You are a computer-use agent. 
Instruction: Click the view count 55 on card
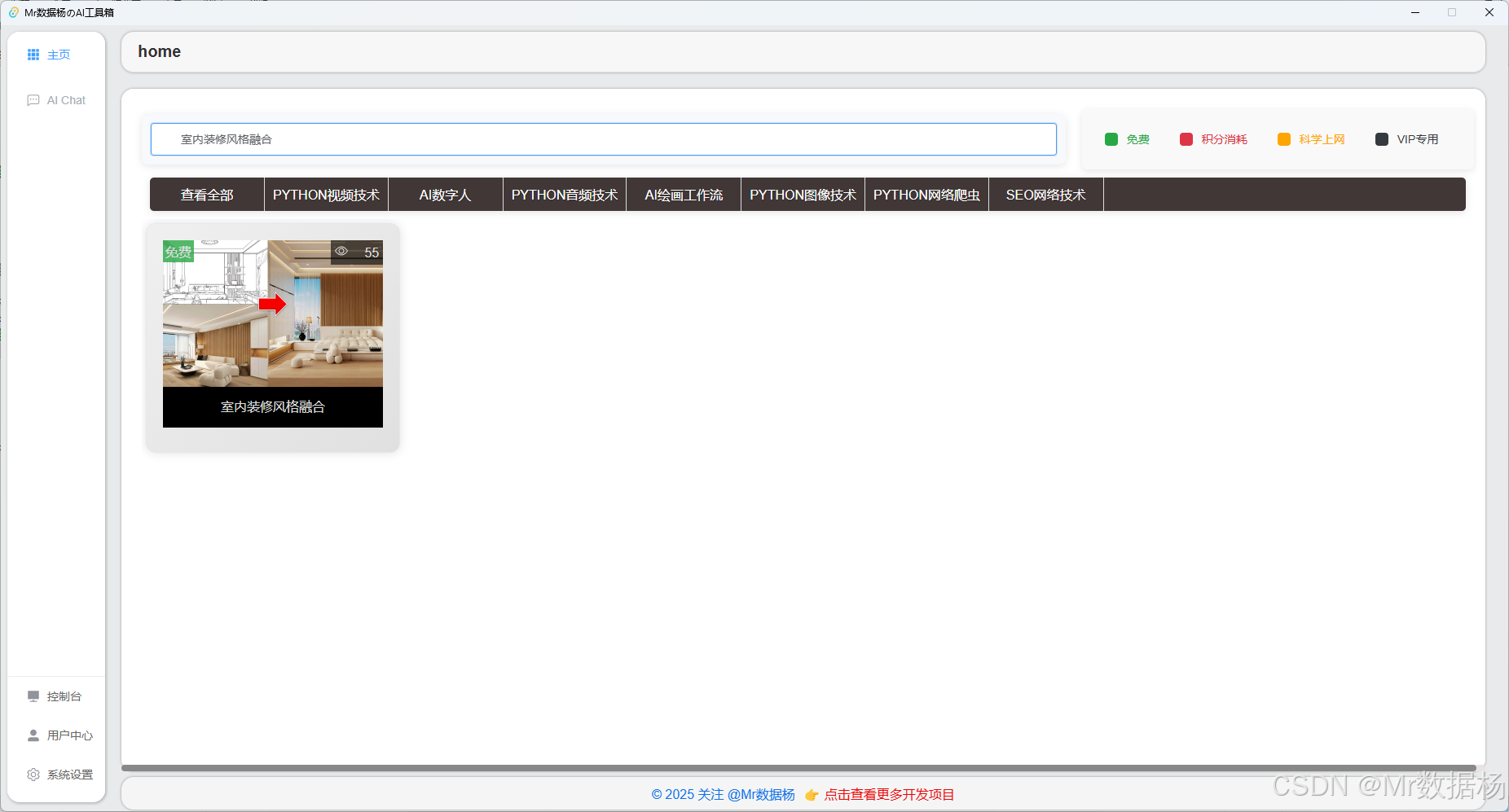pyautogui.click(x=372, y=252)
